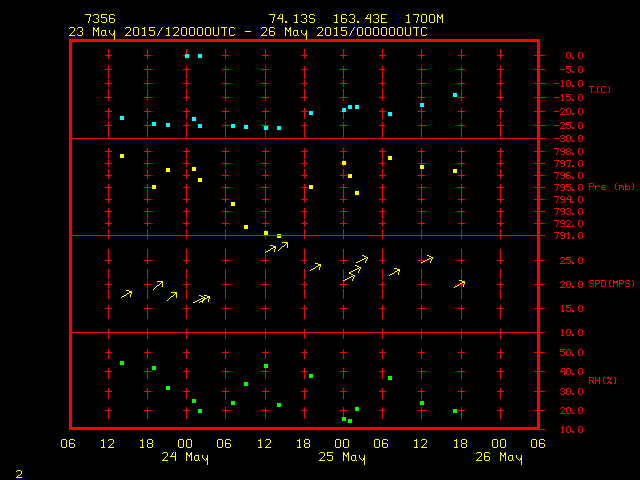This screenshot has height=480, width=640.
Task: Select the 24 May date label
Action: coord(185,458)
